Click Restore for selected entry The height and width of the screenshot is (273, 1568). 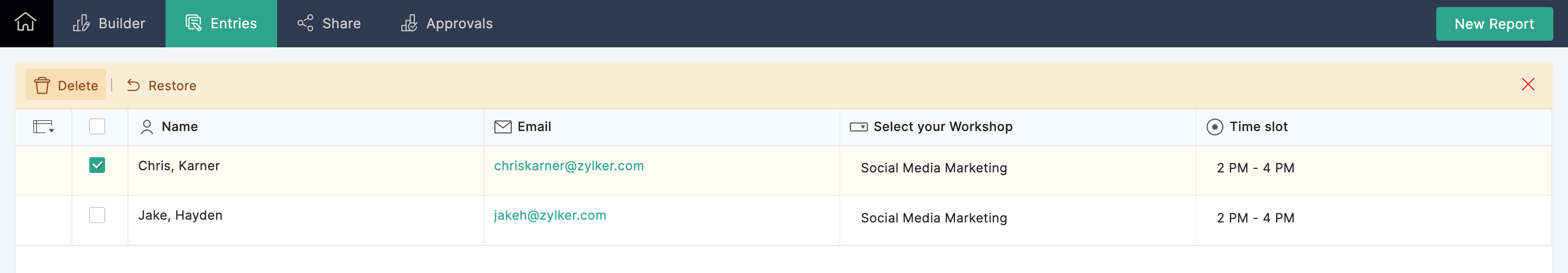(x=162, y=85)
